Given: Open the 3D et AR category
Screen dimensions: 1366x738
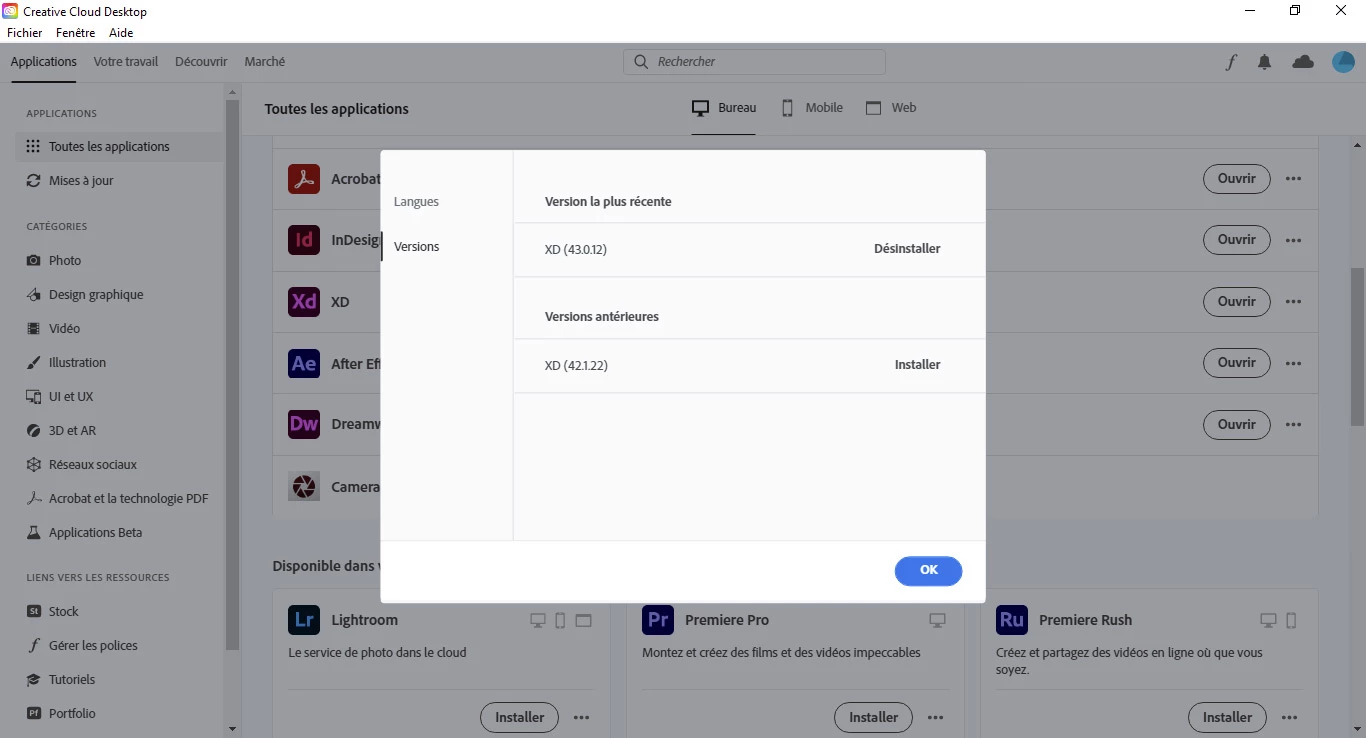Looking at the screenshot, I should click(61, 430).
